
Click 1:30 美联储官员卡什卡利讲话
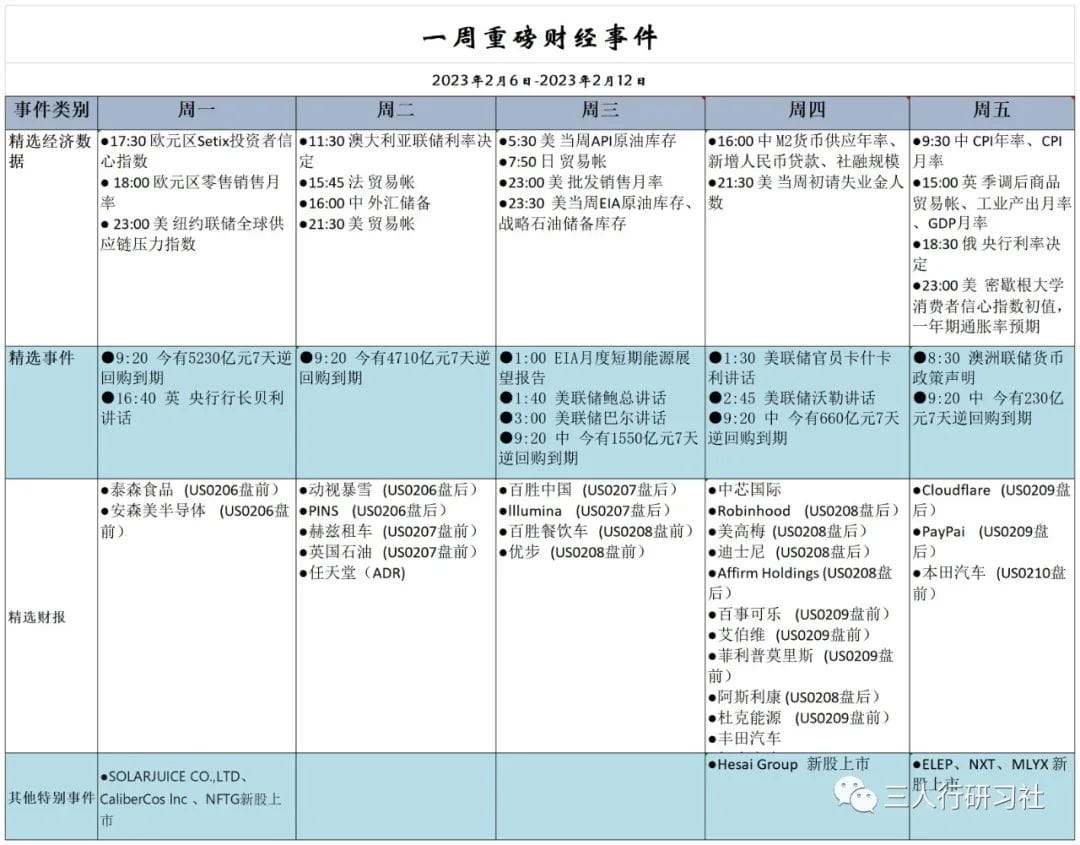click(799, 368)
